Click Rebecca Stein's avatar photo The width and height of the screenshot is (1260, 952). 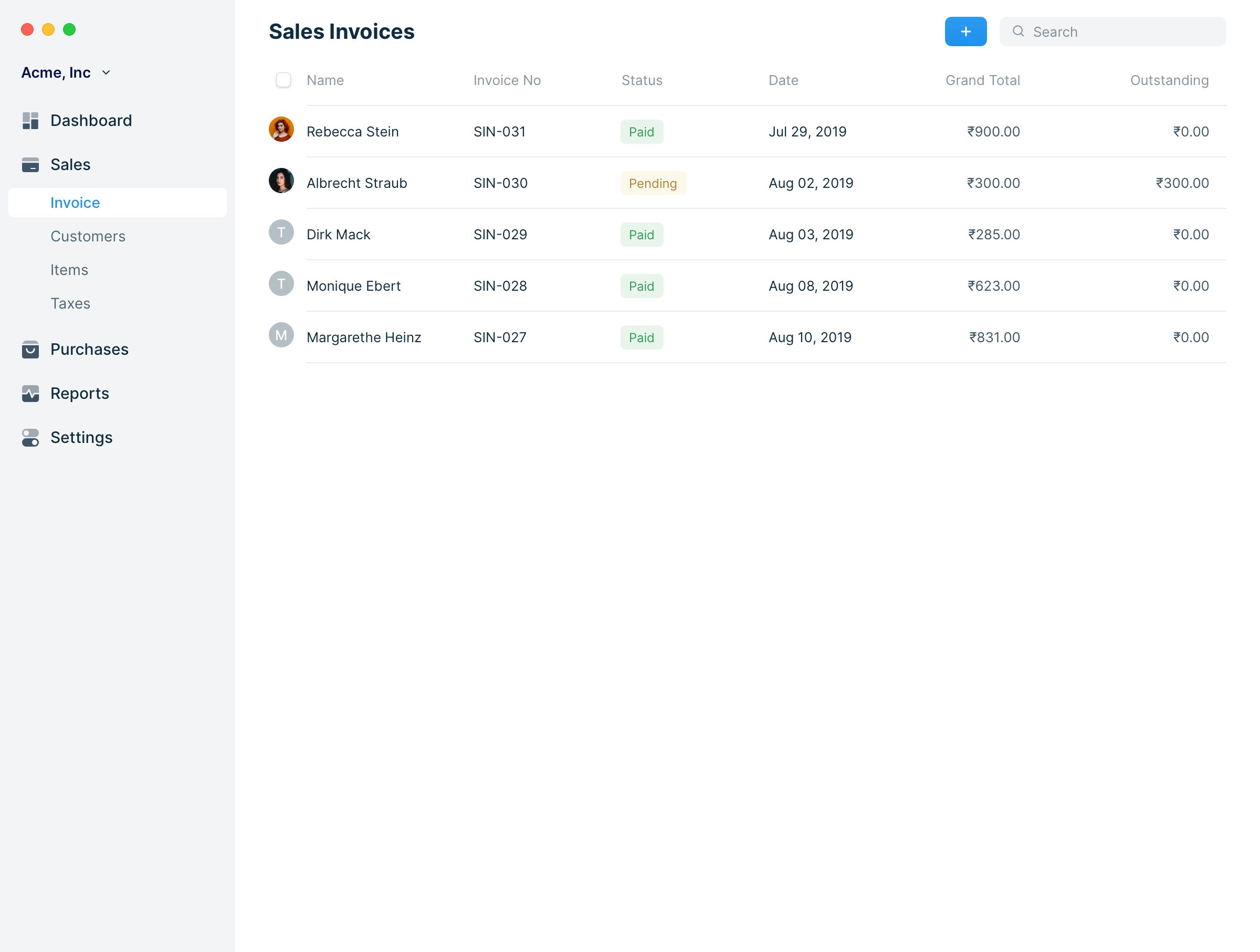(281, 129)
